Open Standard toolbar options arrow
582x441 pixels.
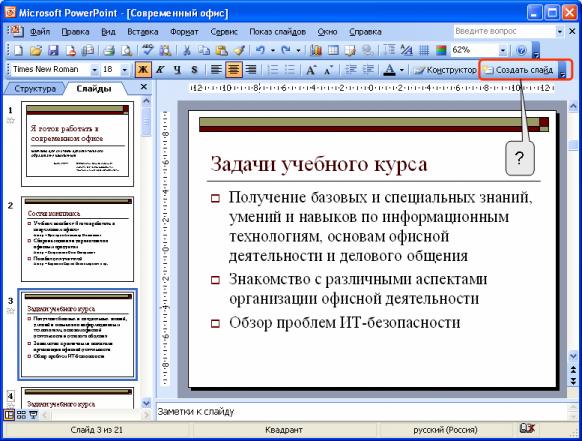536,50
